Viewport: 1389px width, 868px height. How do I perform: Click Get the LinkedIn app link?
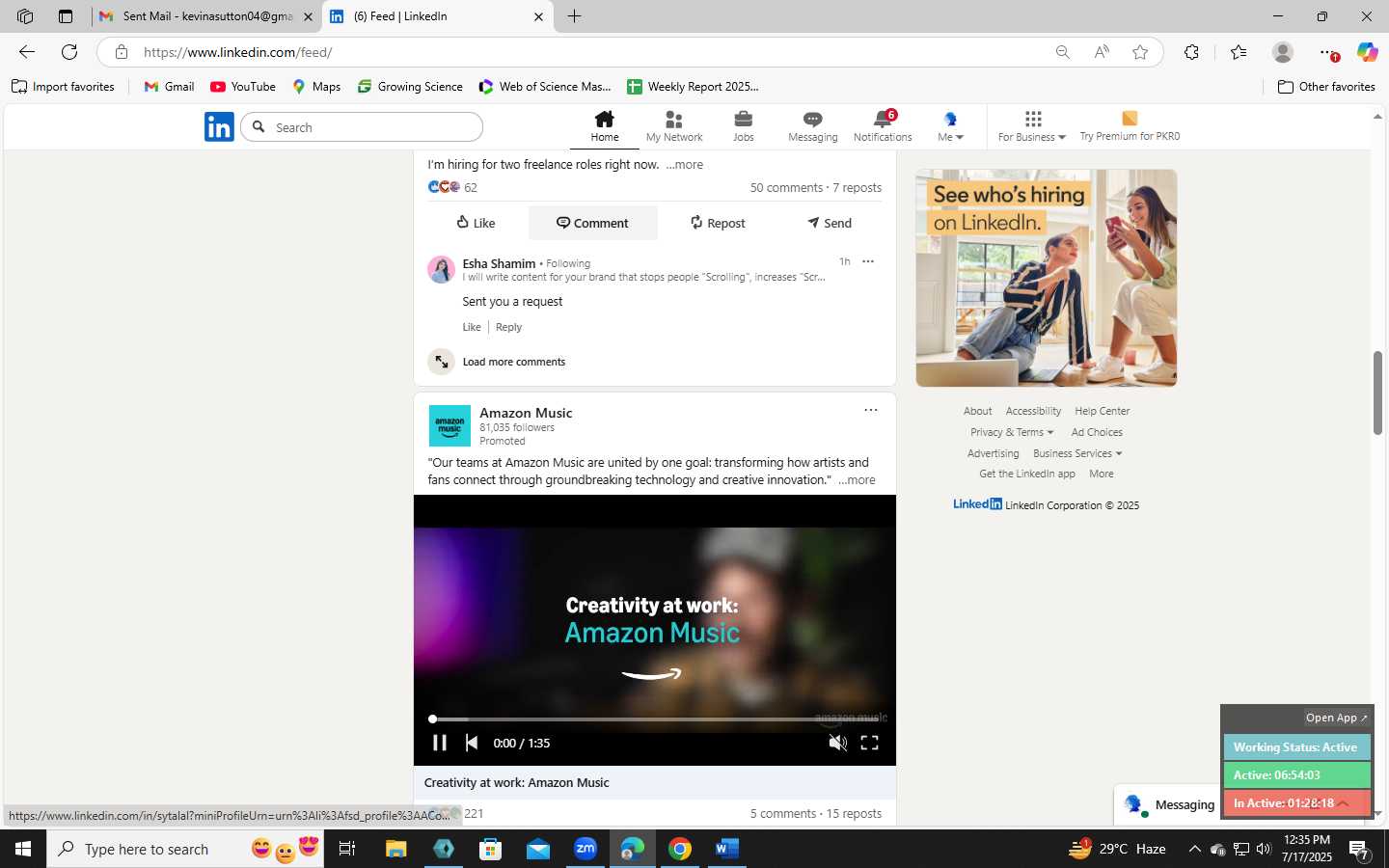(x=1027, y=474)
